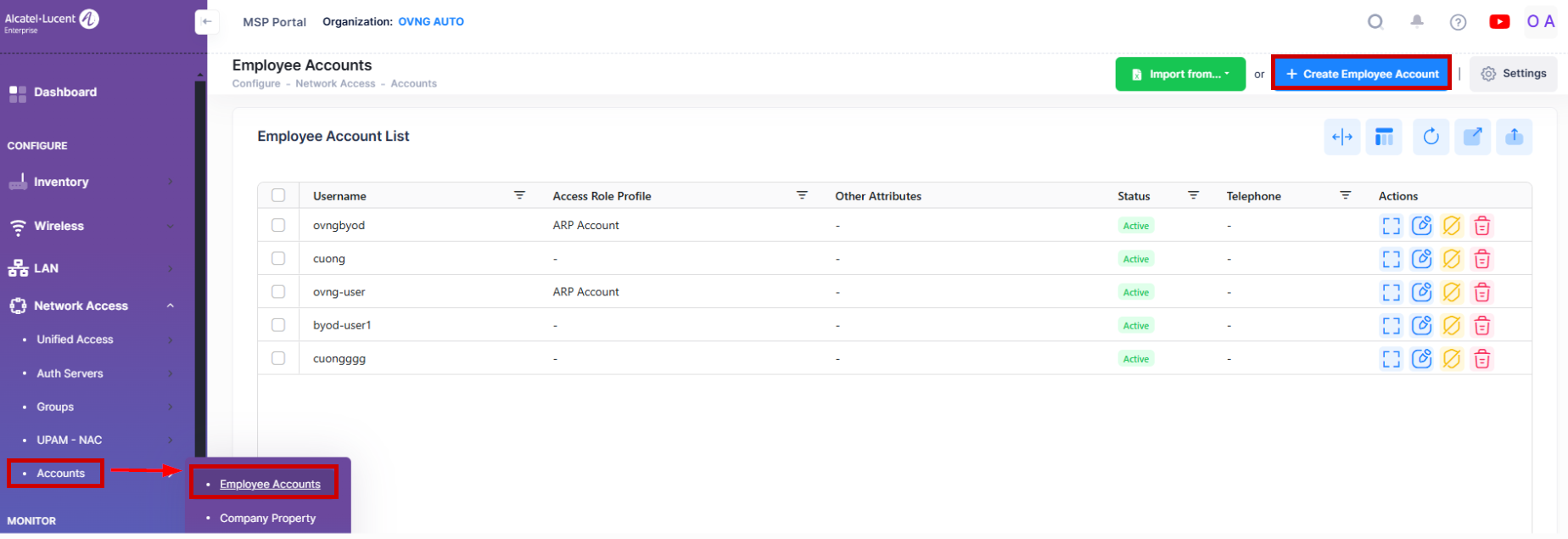Delete the ovngbyod account via trash icon

(1481, 226)
